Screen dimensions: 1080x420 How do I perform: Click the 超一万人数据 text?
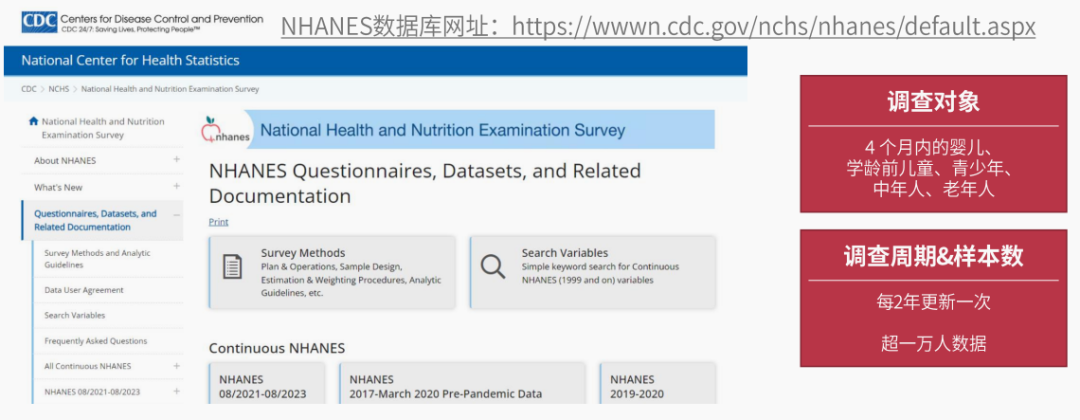click(x=933, y=343)
